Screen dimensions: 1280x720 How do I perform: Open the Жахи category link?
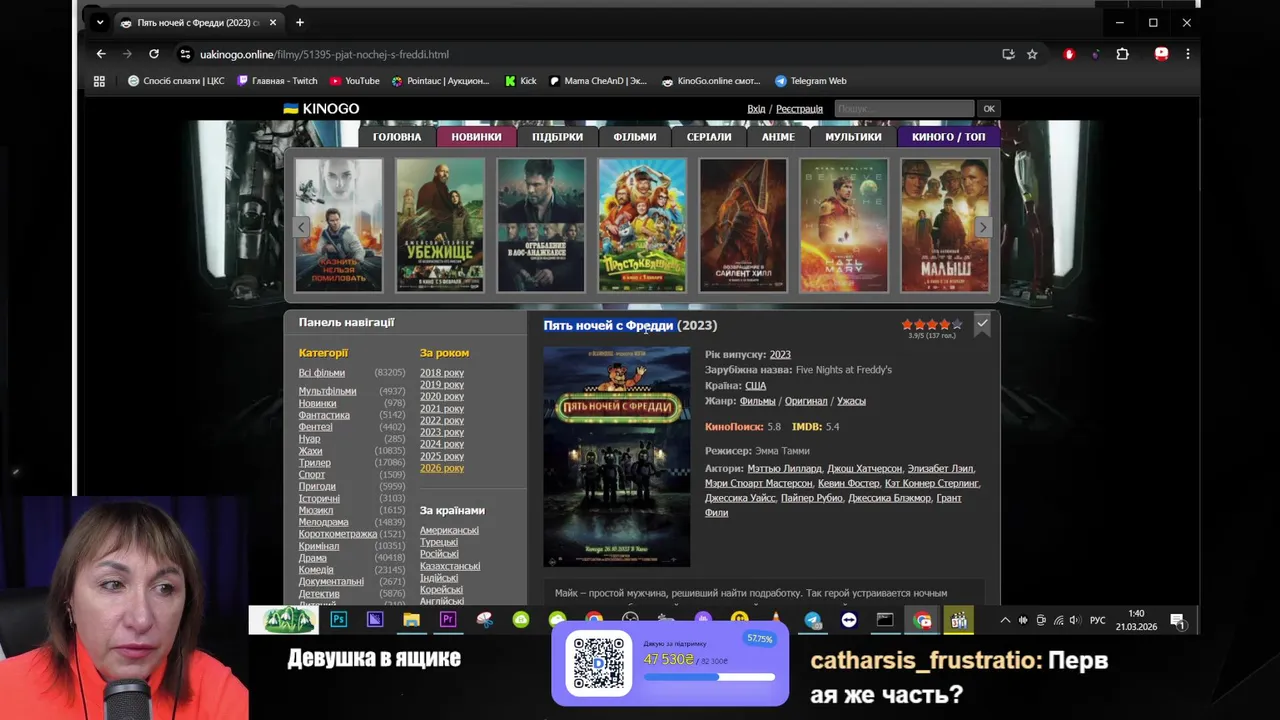[310, 451]
